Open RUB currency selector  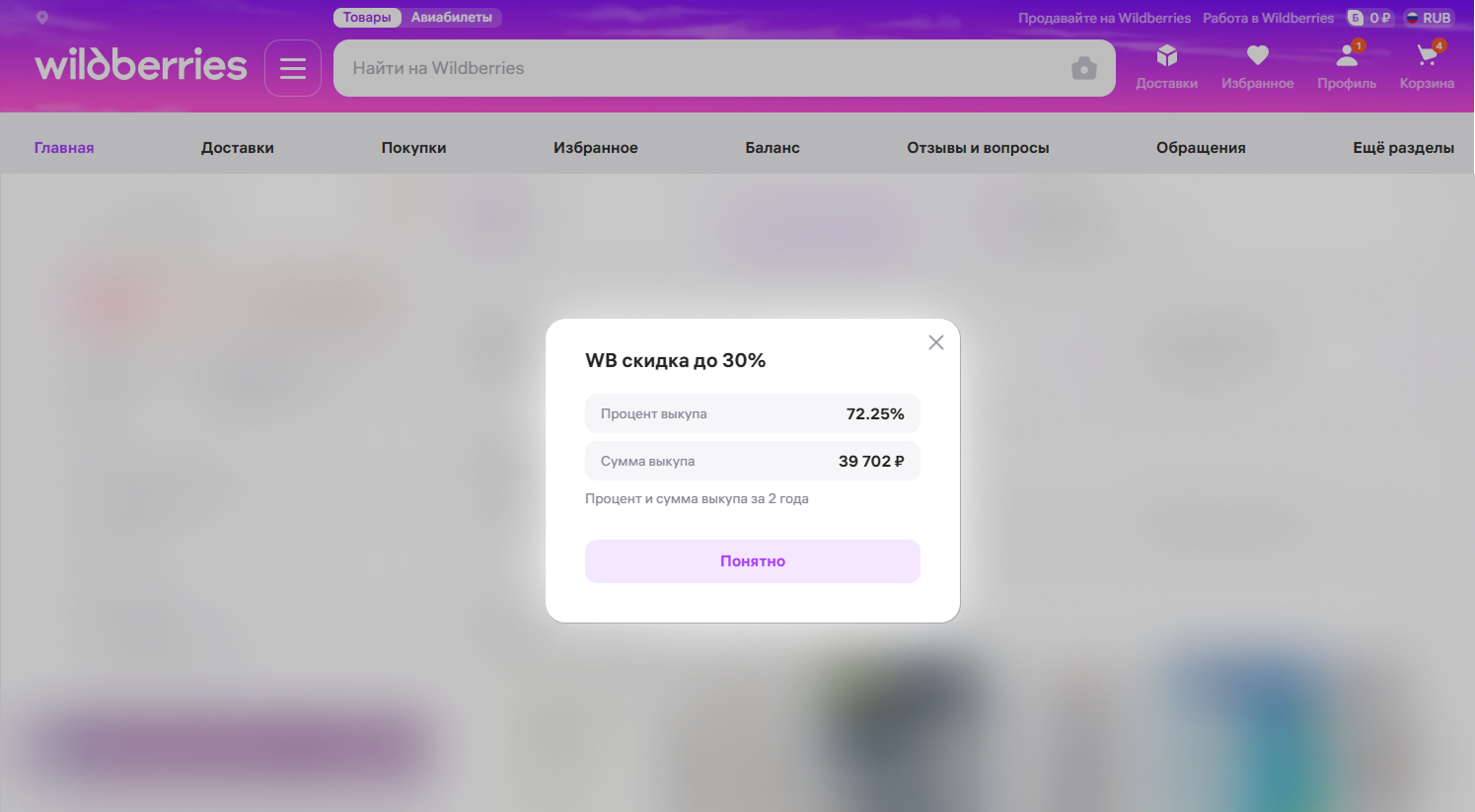[1429, 18]
